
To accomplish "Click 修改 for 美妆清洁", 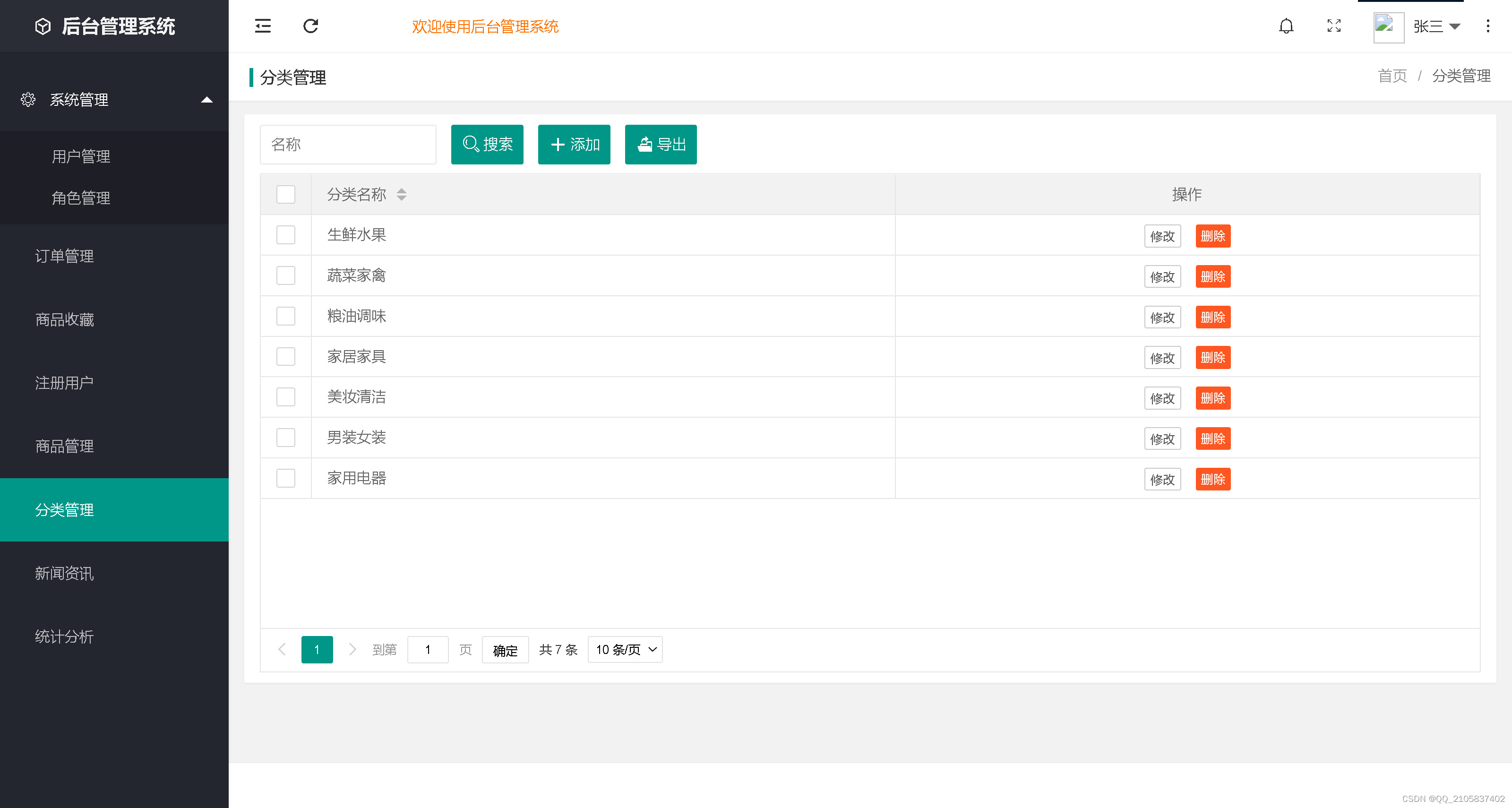I will click(x=1163, y=398).
